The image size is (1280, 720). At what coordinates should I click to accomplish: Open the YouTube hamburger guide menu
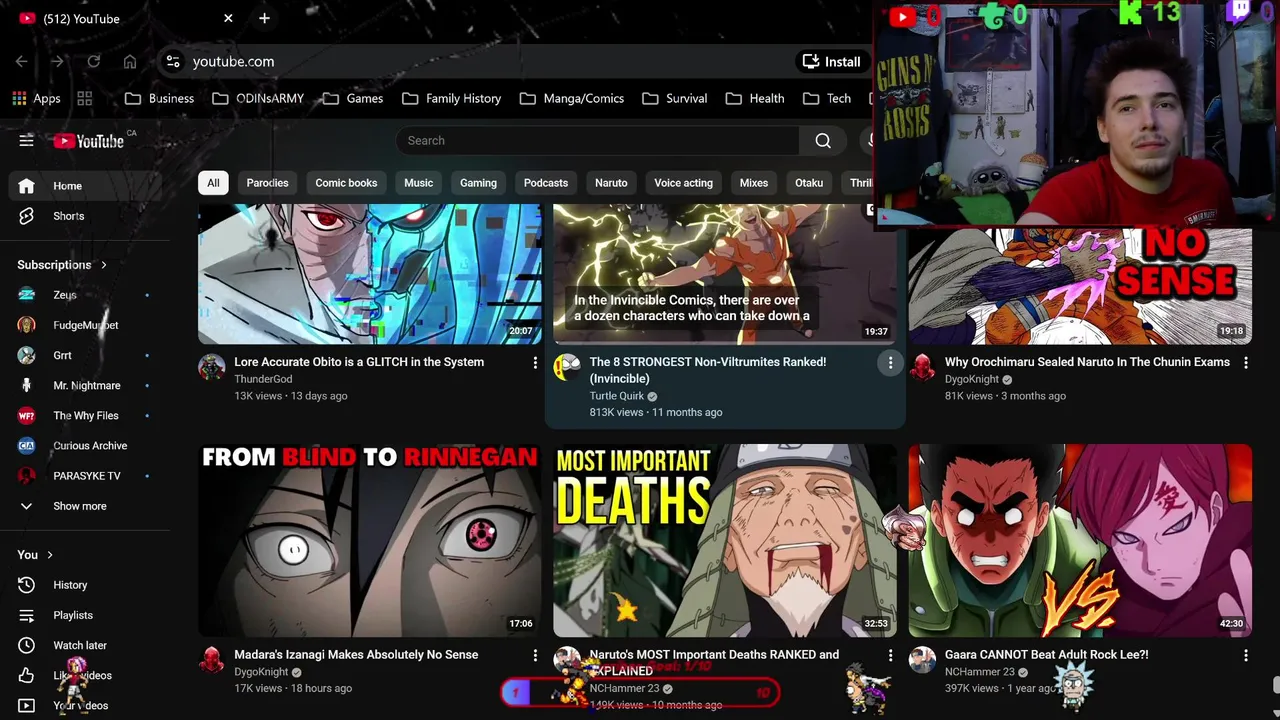(26, 141)
